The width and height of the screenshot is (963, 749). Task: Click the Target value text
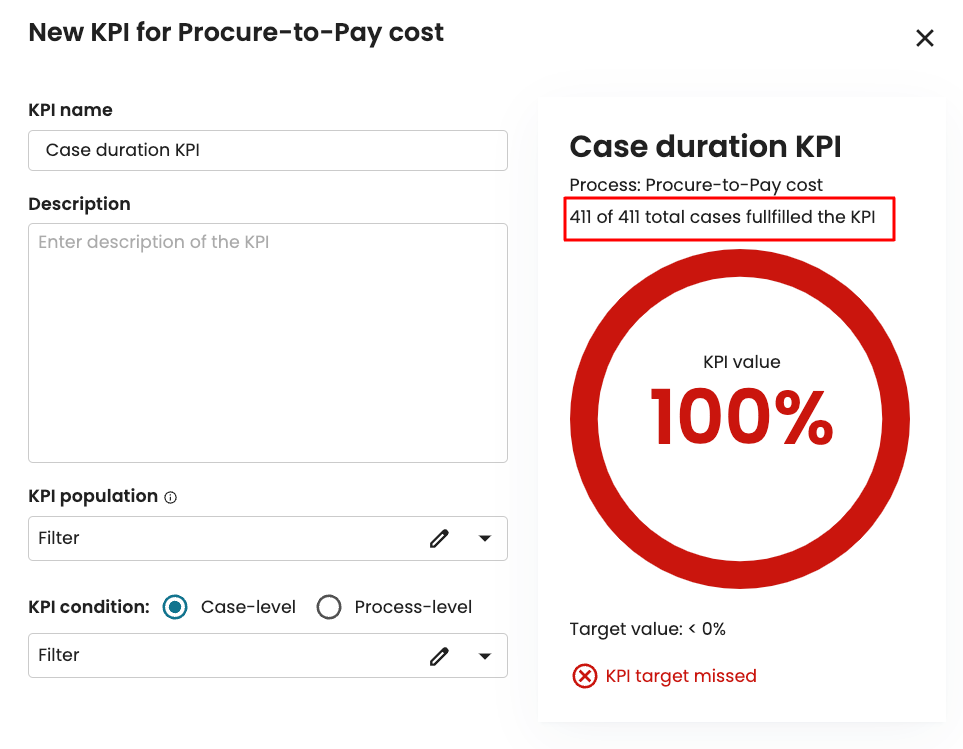[x=647, y=629]
